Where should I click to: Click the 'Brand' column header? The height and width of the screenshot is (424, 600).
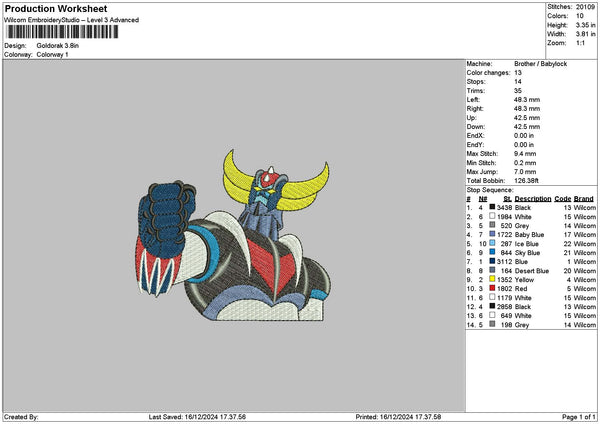click(584, 199)
